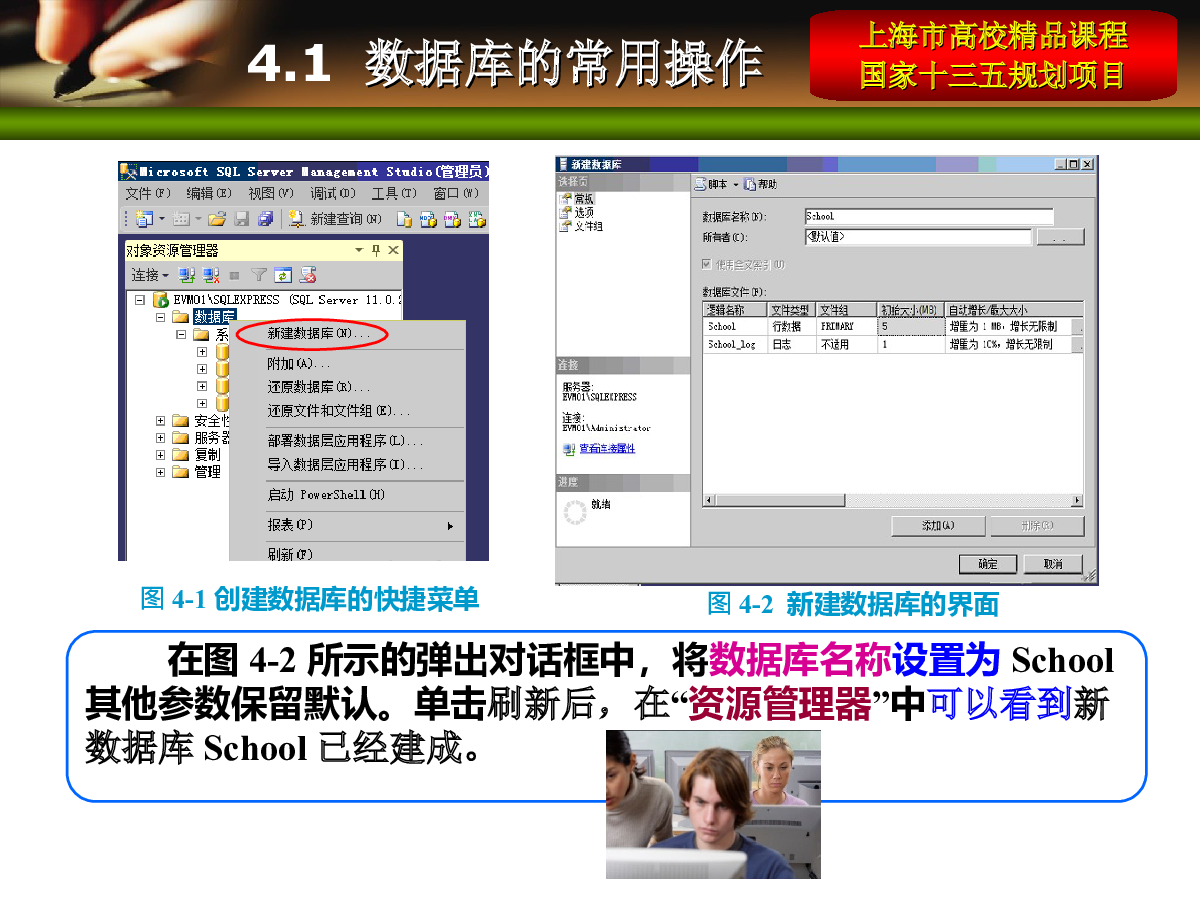Screen dimensions: 1200x900
Task: Choose 导入数据层应用程序(I)... menu entry
Action: tap(347, 465)
